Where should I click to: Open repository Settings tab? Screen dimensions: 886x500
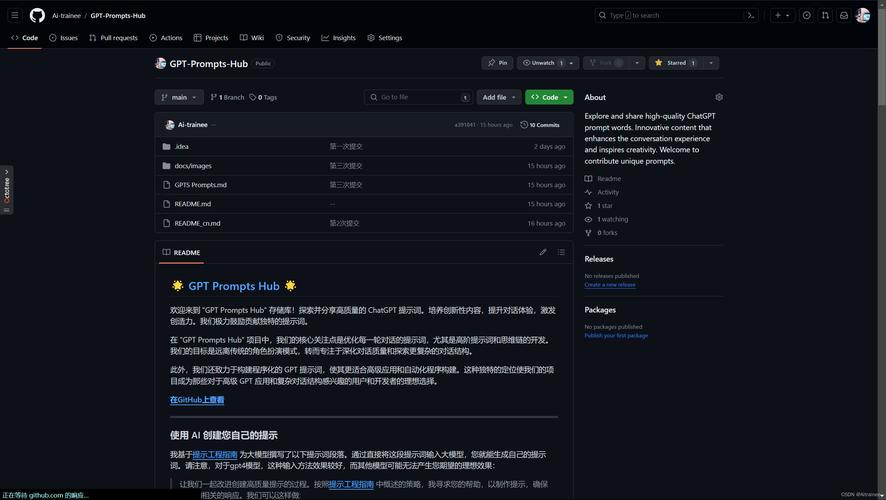[x=385, y=38]
